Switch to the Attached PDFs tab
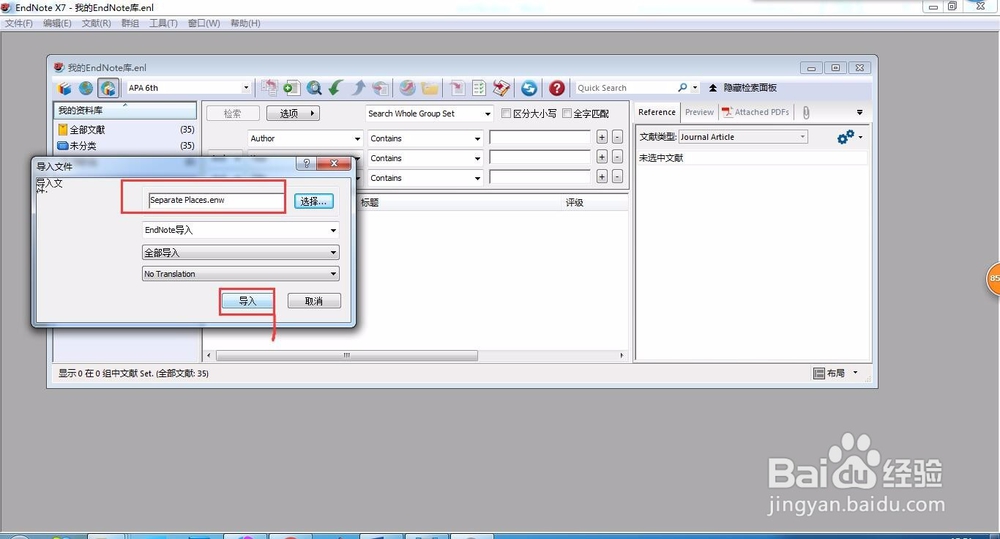The image size is (1000, 539). (x=756, y=112)
